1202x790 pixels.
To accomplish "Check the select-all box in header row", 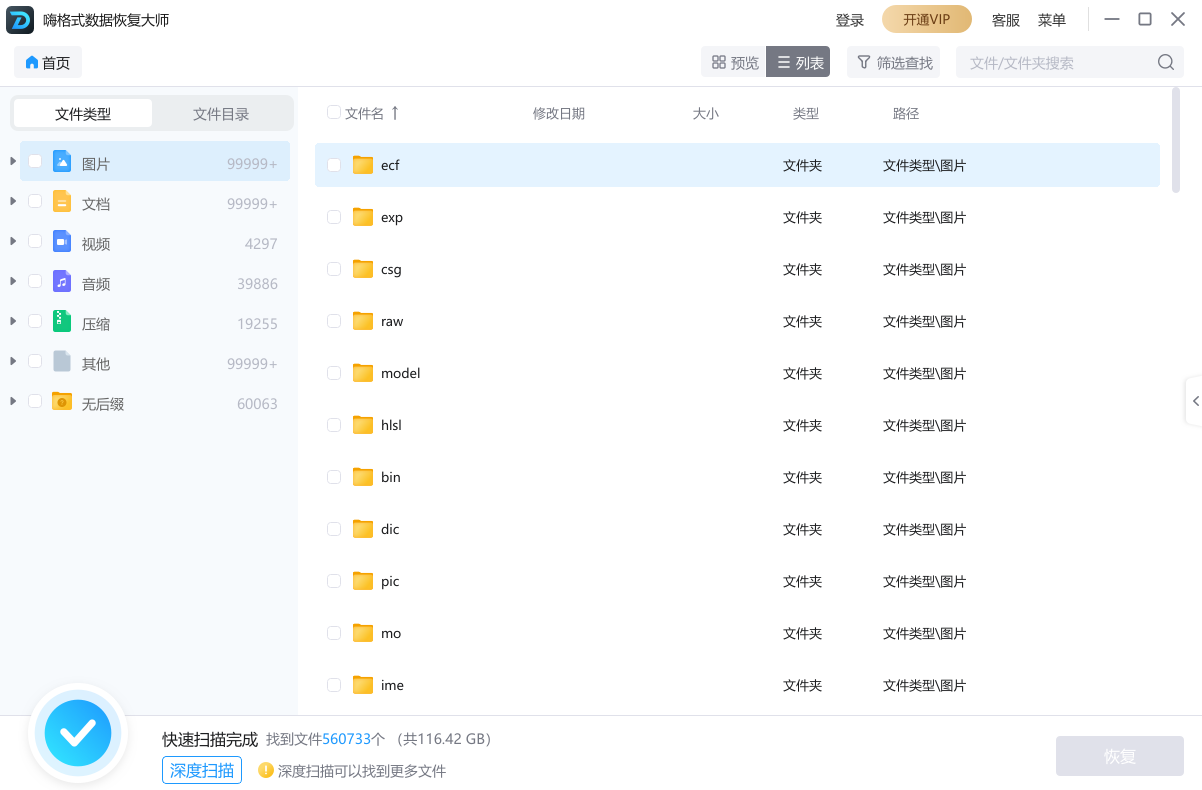I will click(333, 113).
